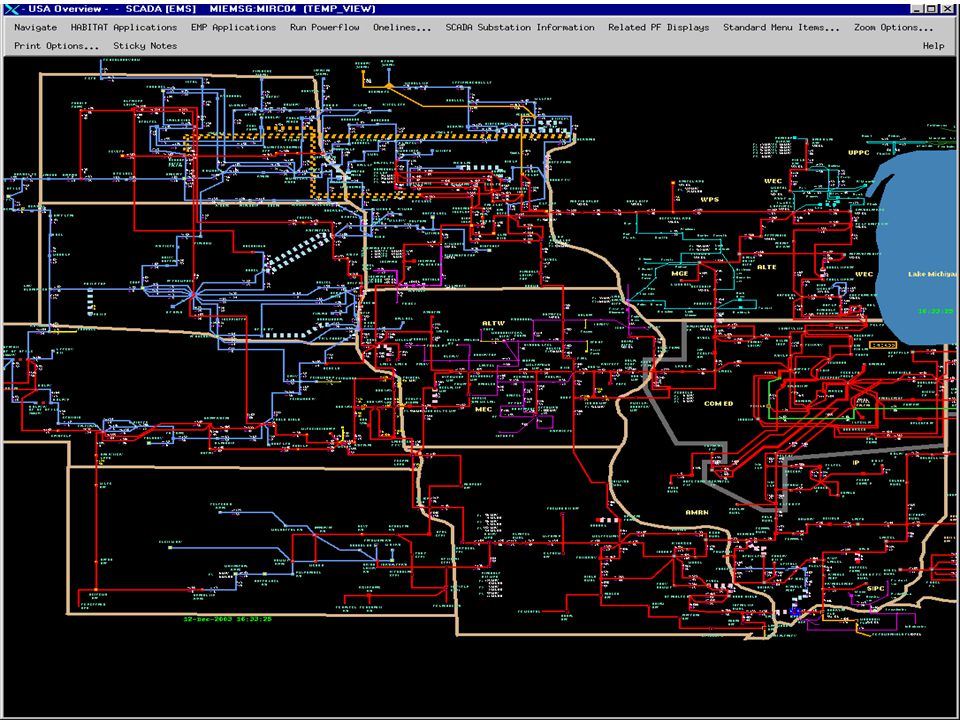The image size is (960, 720).
Task: Open Related PF Displays menu
Action: (658, 28)
